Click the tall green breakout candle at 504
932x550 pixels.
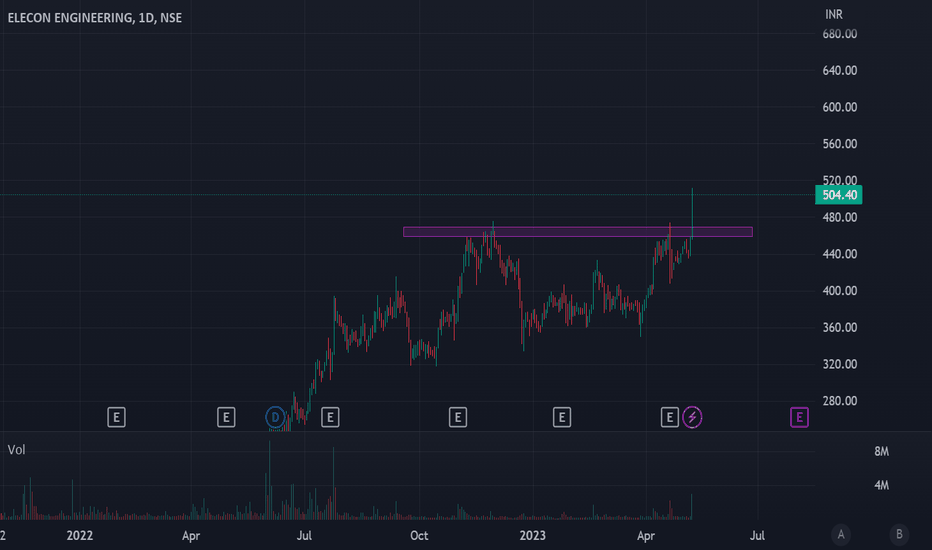(x=692, y=214)
